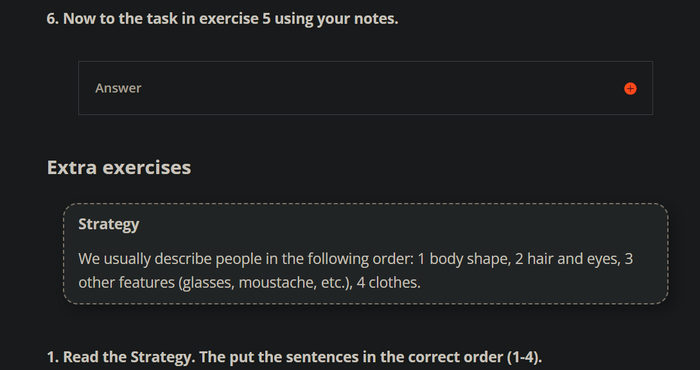
Task: Click the exercise 6 instruction line
Action: pos(222,19)
